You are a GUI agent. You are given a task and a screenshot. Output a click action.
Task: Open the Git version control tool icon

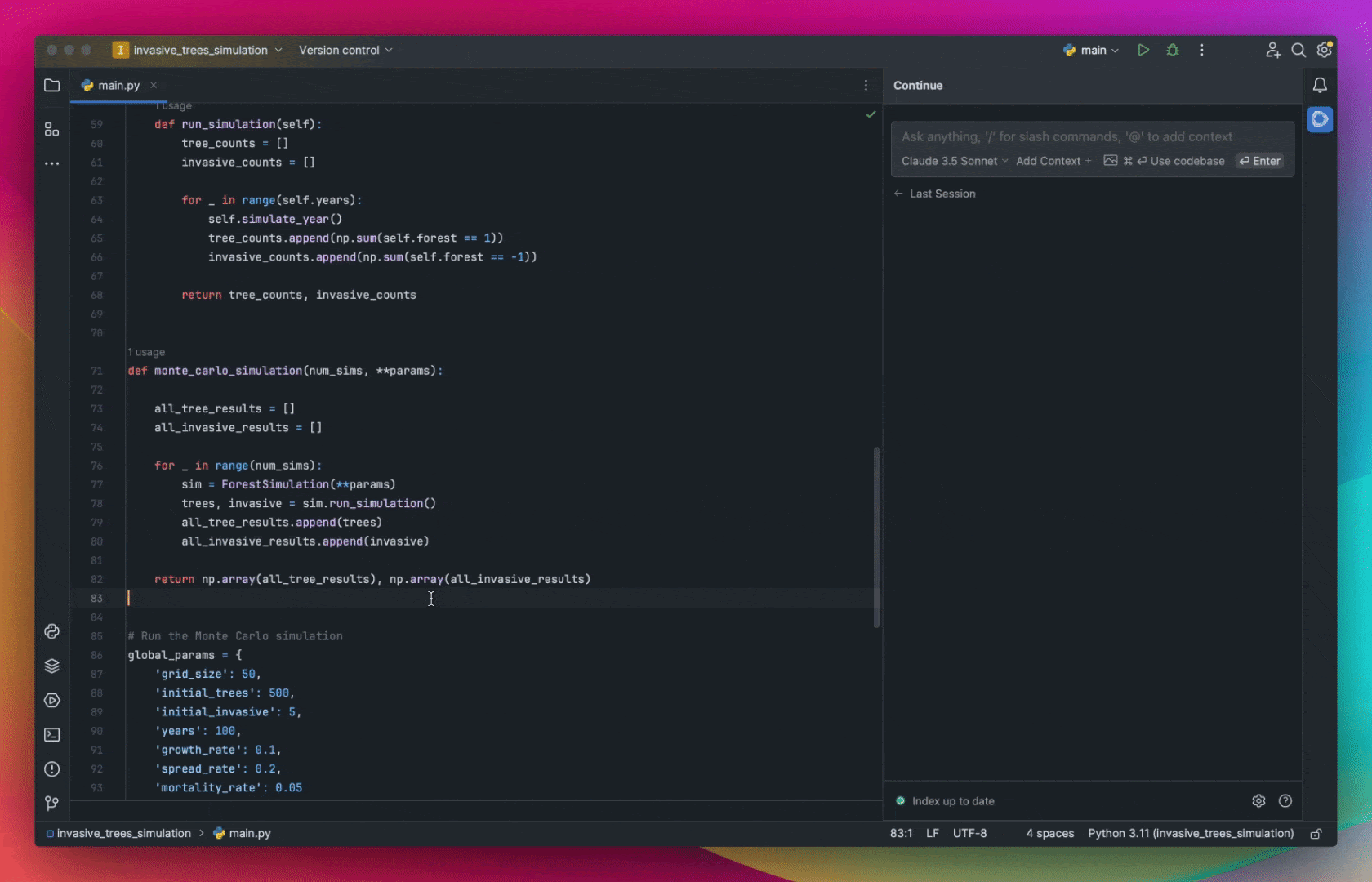(x=52, y=804)
